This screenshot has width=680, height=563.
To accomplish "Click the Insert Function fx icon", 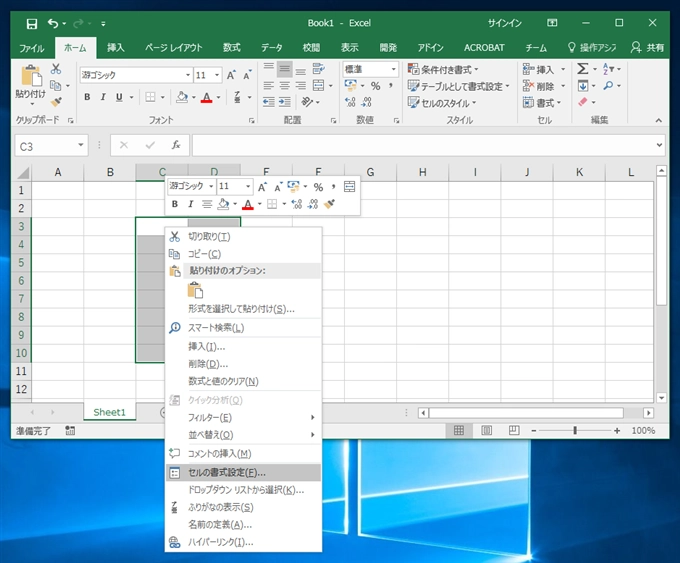I will click(176, 145).
